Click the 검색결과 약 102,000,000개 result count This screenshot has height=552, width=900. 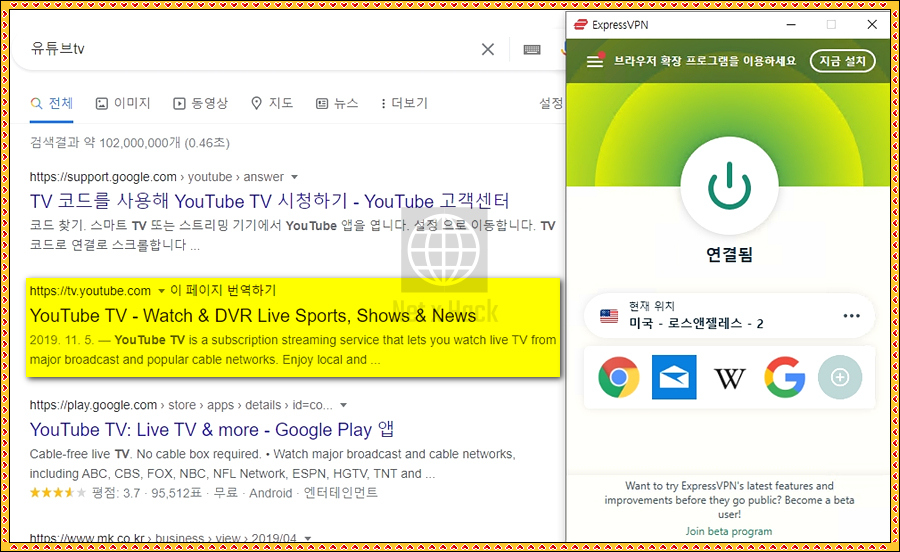130,143
